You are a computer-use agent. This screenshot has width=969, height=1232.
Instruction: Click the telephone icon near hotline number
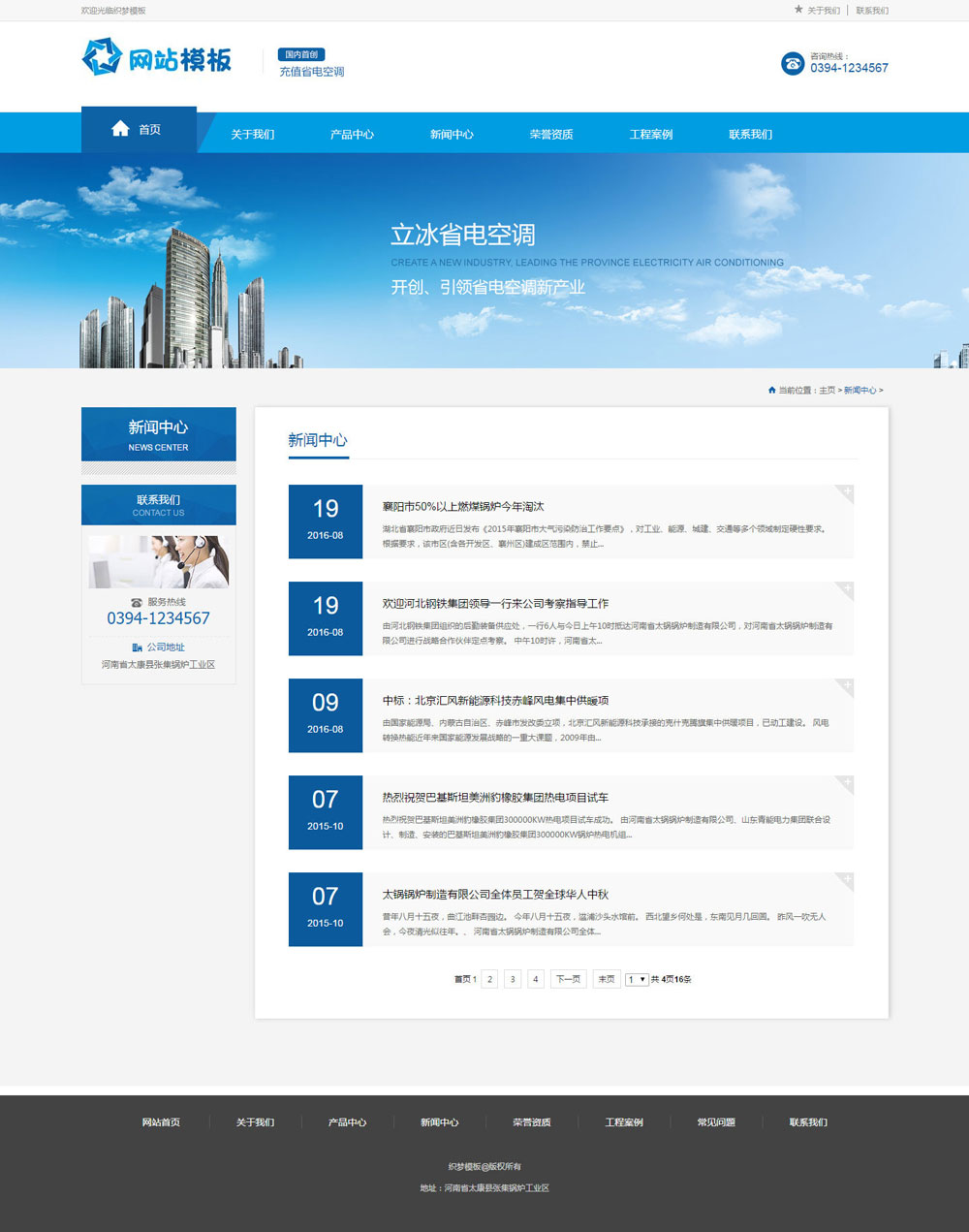point(793,63)
